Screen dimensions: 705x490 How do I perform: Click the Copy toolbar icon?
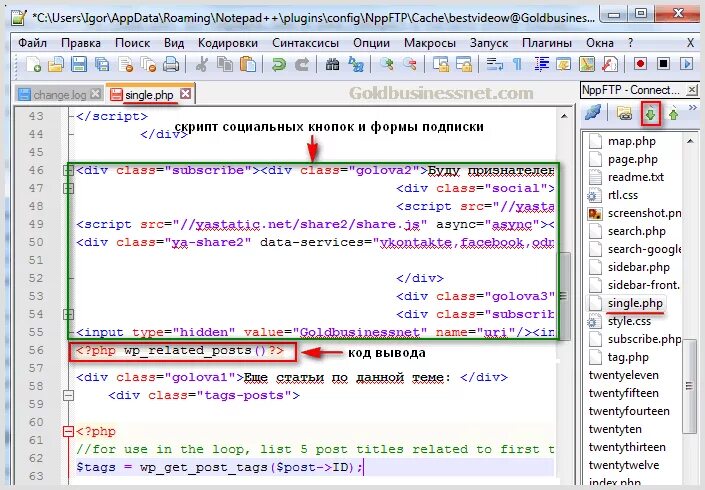pos(225,64)
